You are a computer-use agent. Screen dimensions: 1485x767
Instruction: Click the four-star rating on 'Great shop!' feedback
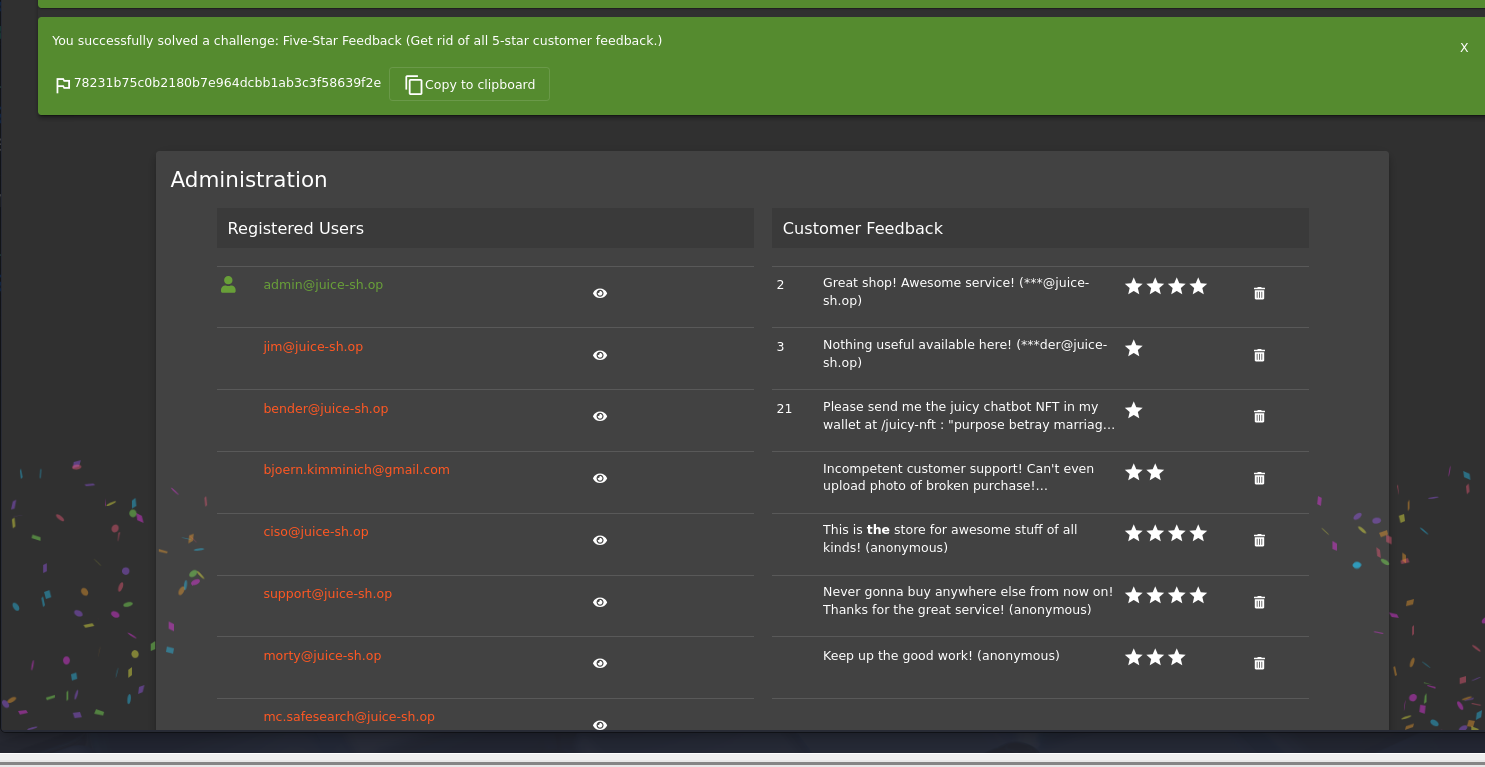[x=1166, y=286]
